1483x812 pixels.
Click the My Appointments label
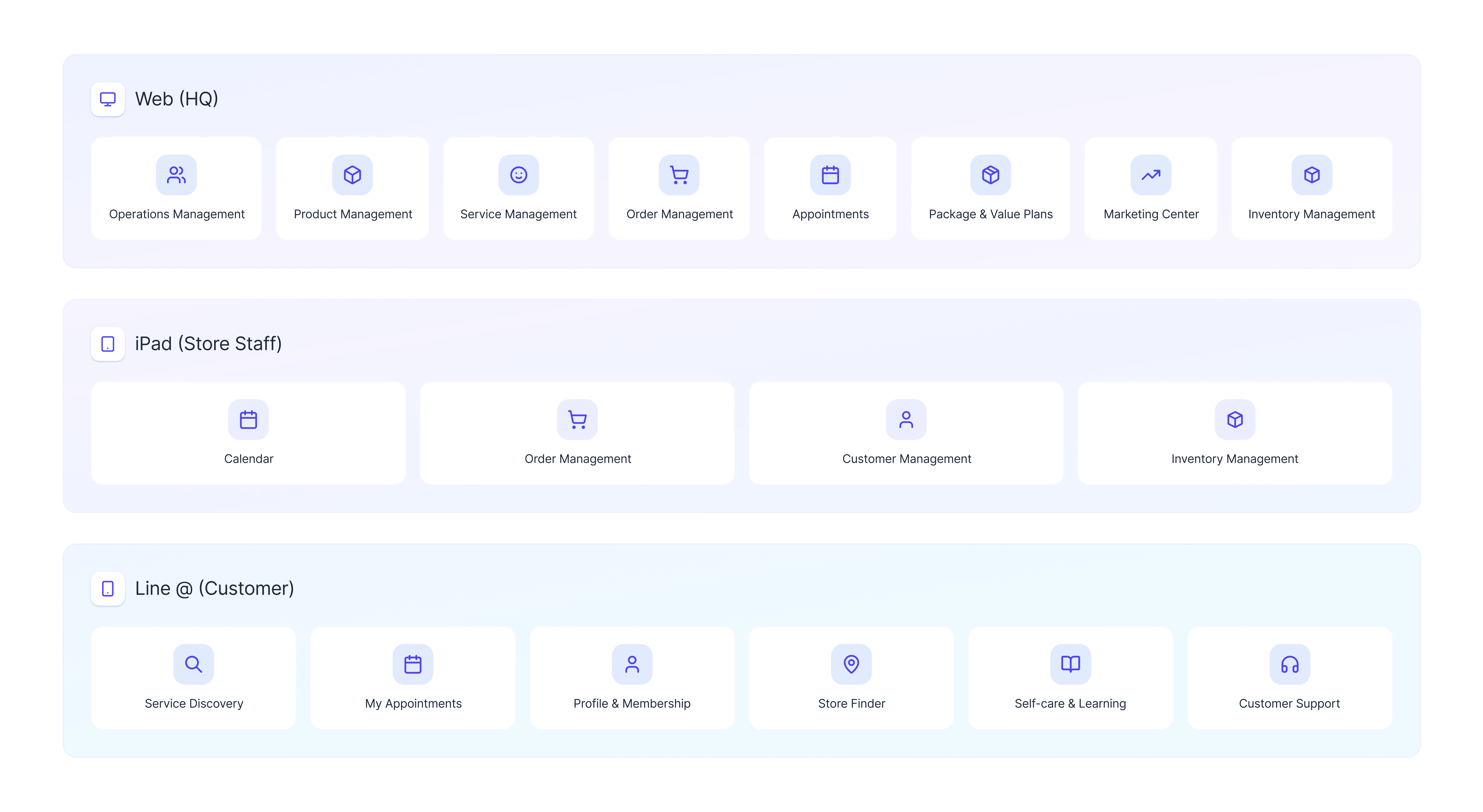413,703
